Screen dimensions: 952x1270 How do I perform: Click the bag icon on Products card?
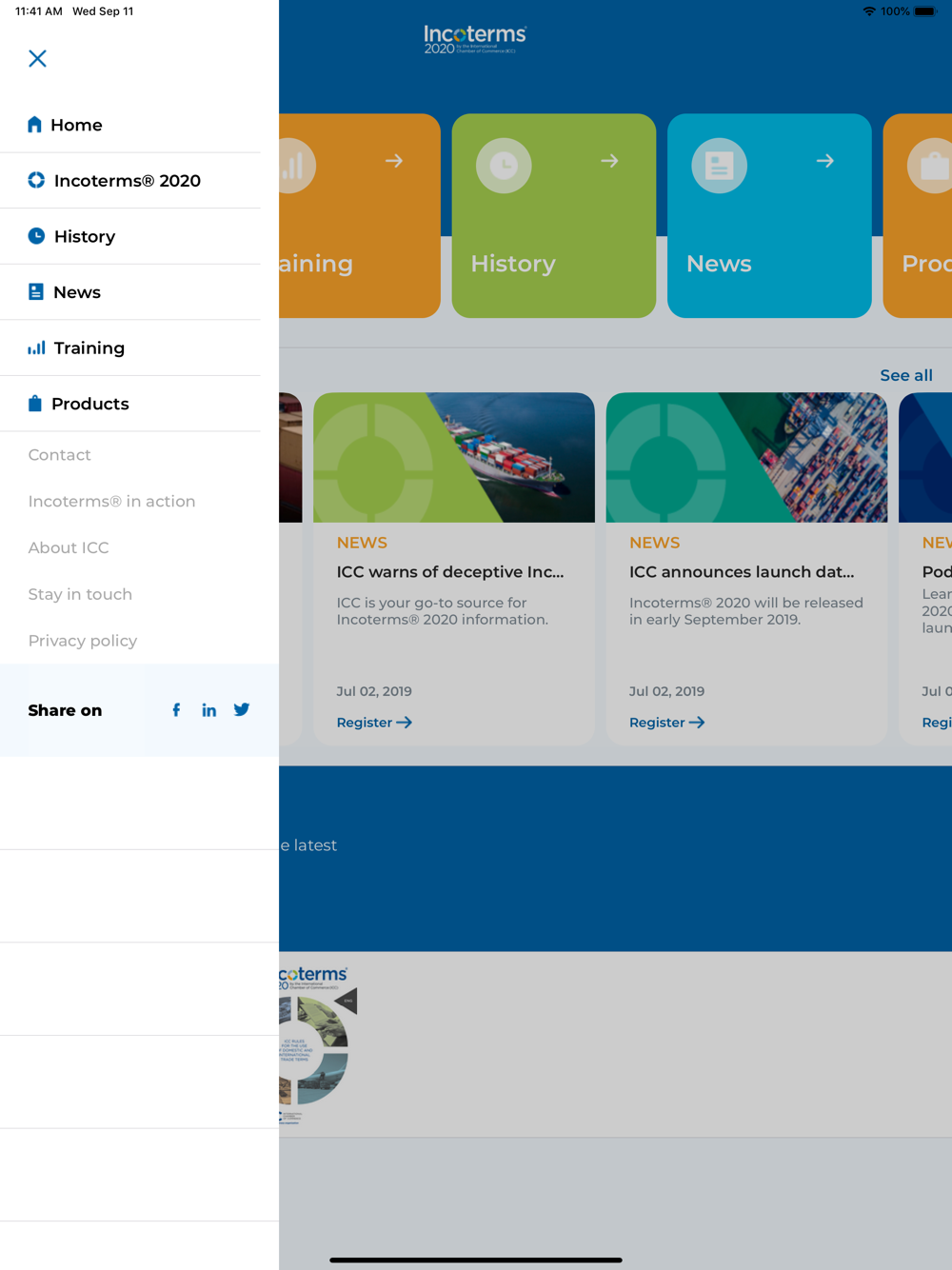(930, 166)
